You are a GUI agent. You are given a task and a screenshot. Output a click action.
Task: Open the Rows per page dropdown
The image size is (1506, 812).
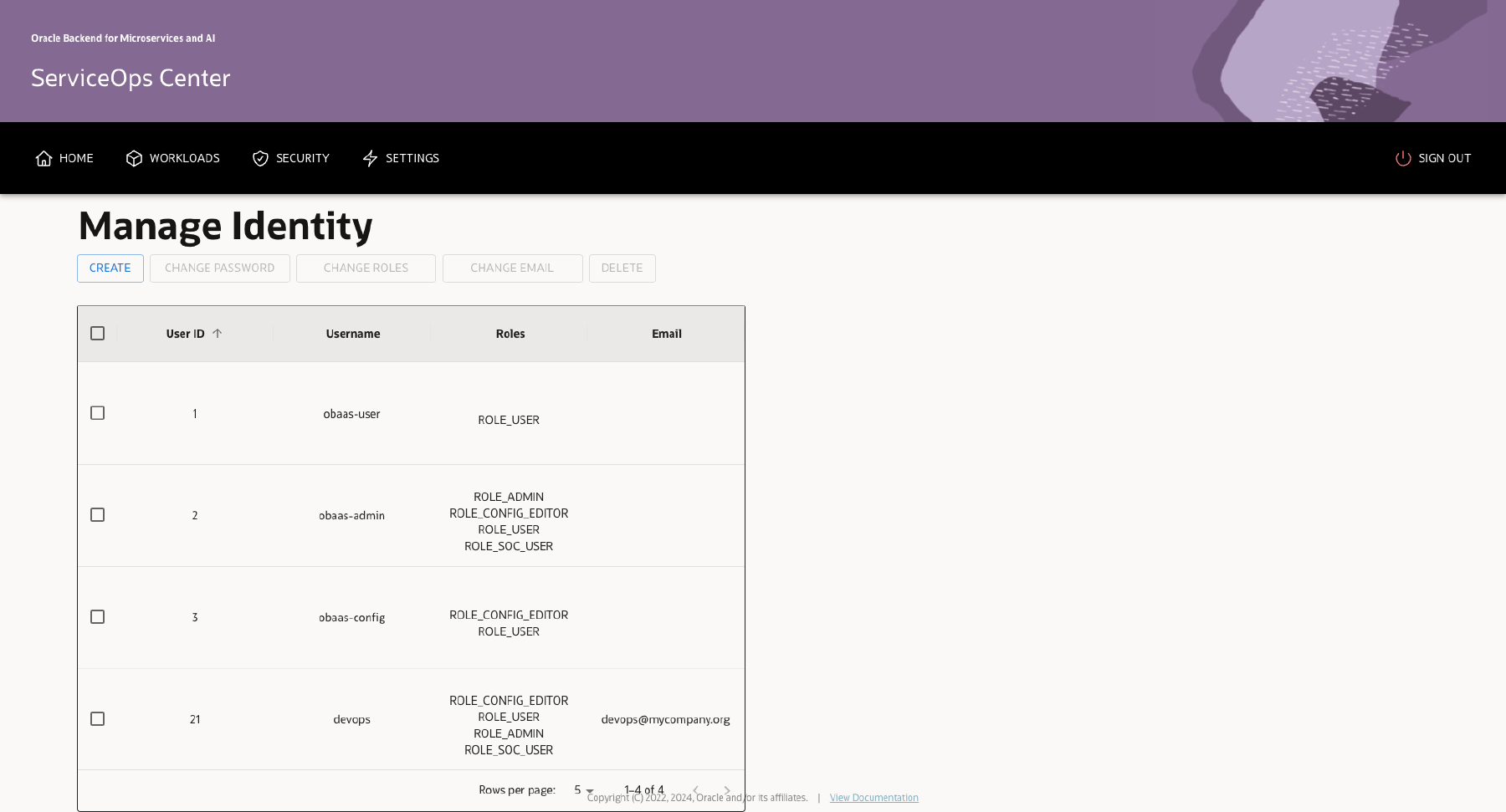click(x=584, y=789)
